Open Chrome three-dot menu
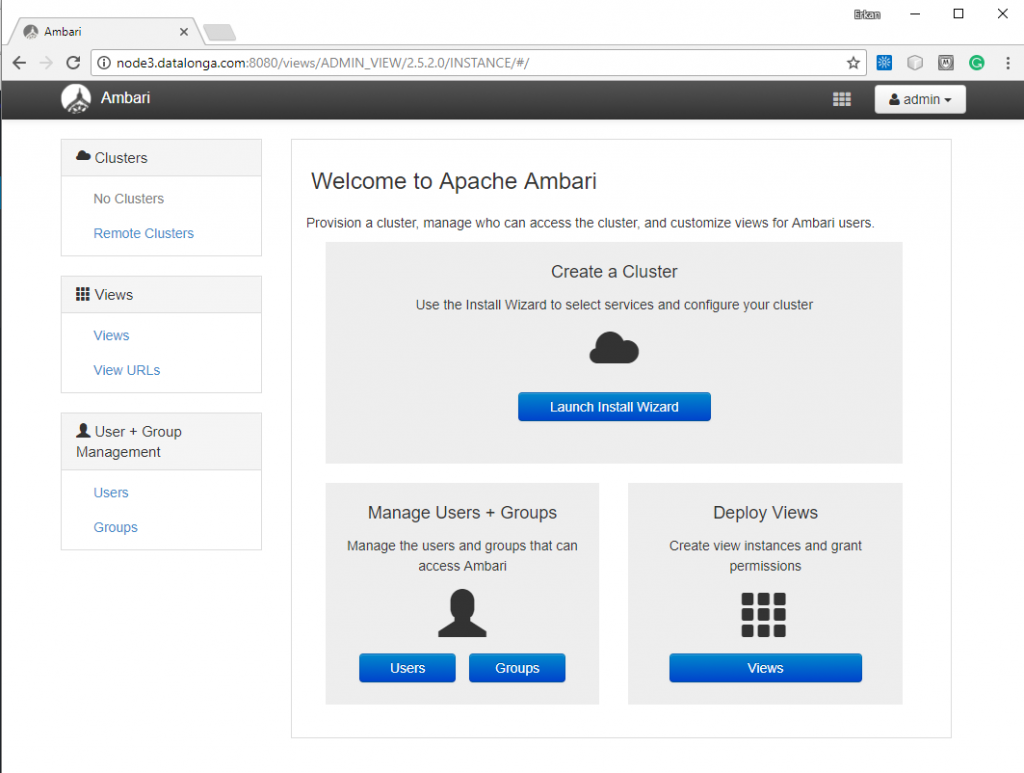 coord(1008,63)
